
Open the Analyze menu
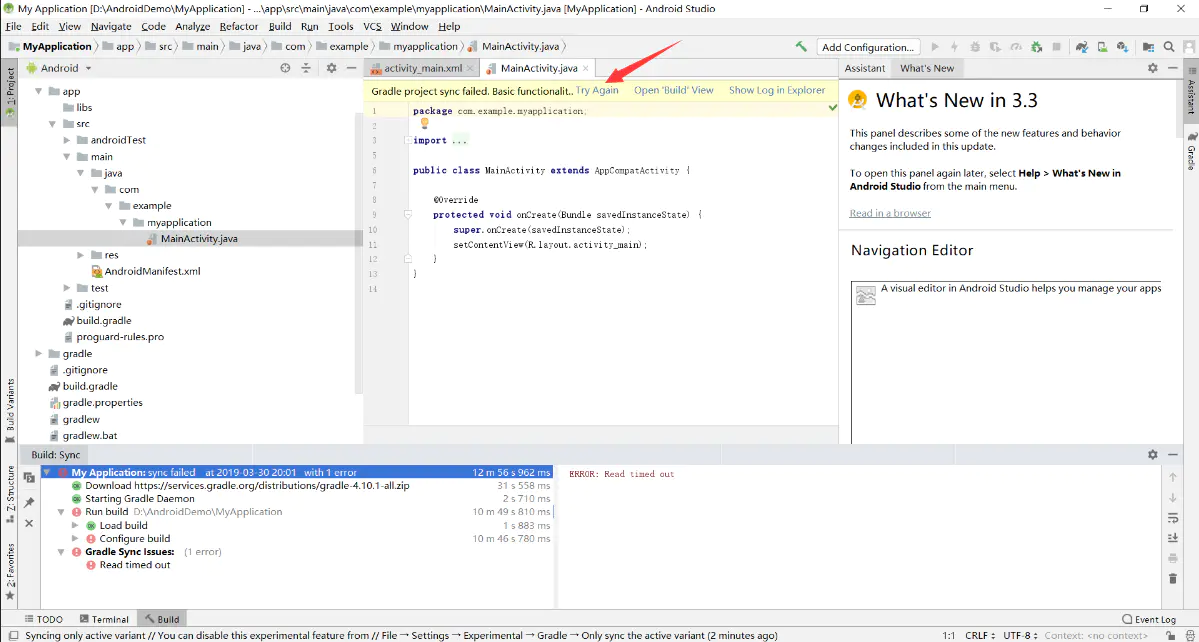click(192, 26)
